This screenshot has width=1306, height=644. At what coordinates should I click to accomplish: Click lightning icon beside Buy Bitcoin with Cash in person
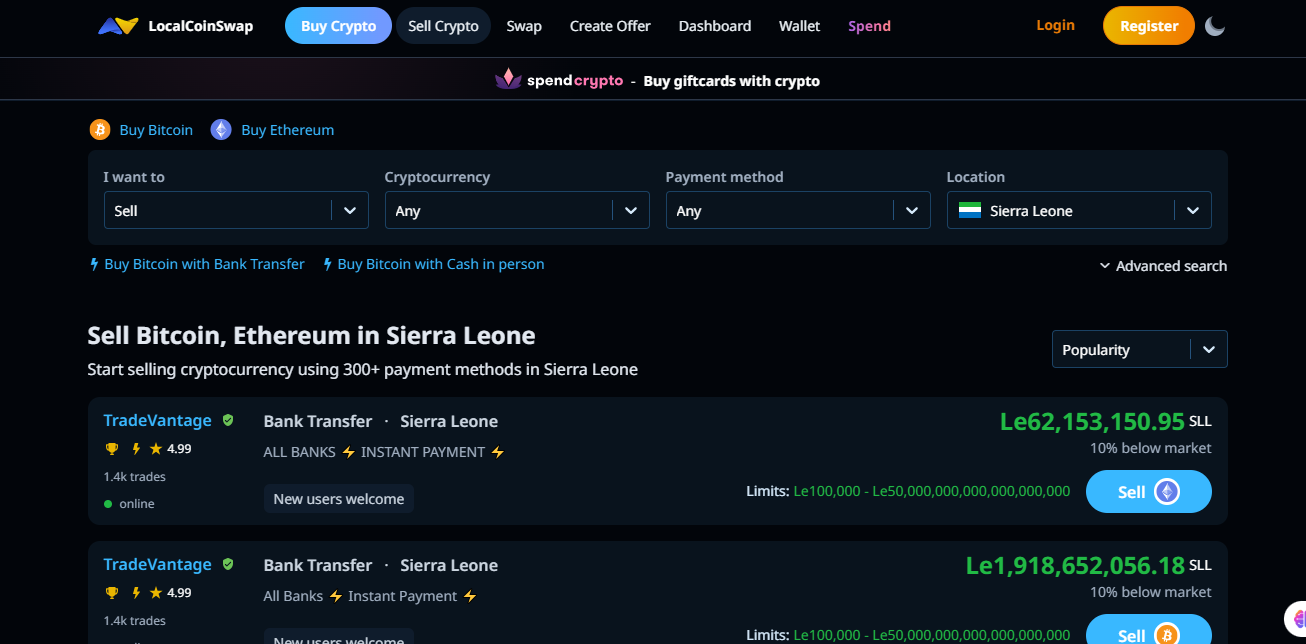(327, 264)
